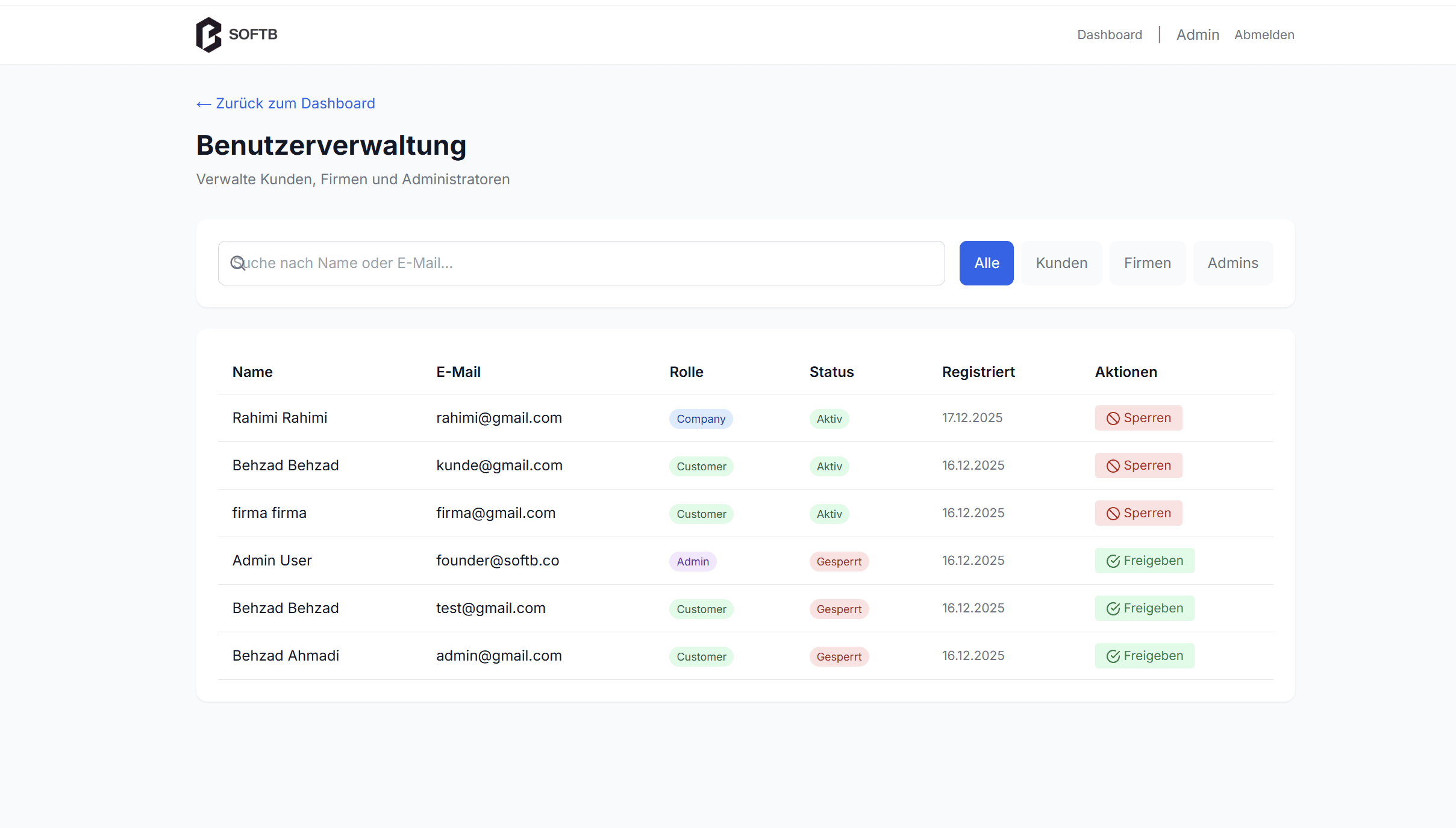Viewport: 1456px width, 828px height.
Task: Click the magnifier icon in search field
Action: pyautogui.click(x=238, y=263)
